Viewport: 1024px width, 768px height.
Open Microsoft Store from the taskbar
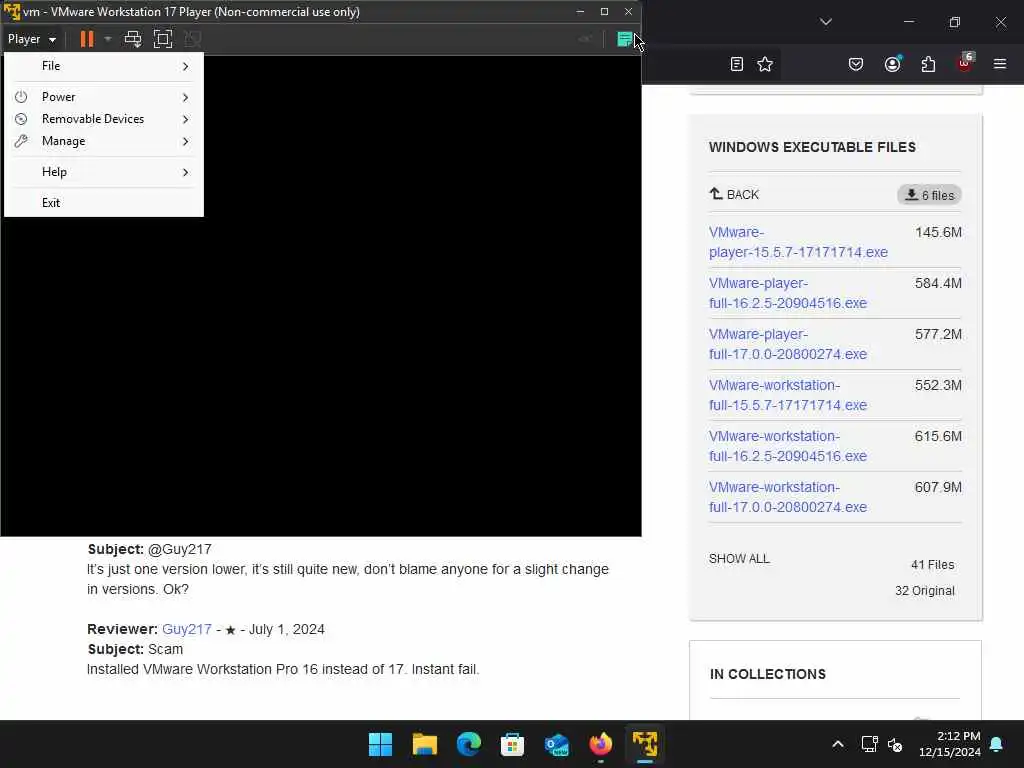[x=512, y=744]
